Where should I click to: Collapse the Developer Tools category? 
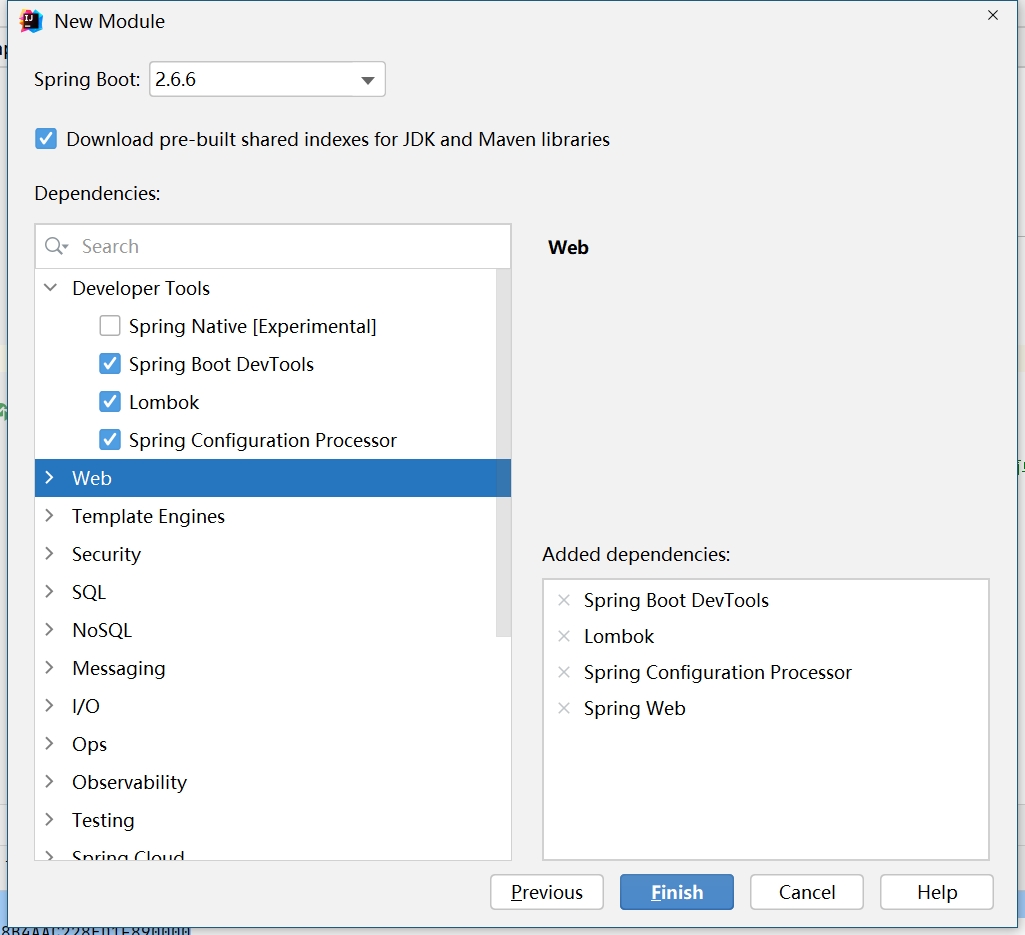pyautogui.click(x=49, y=288)
